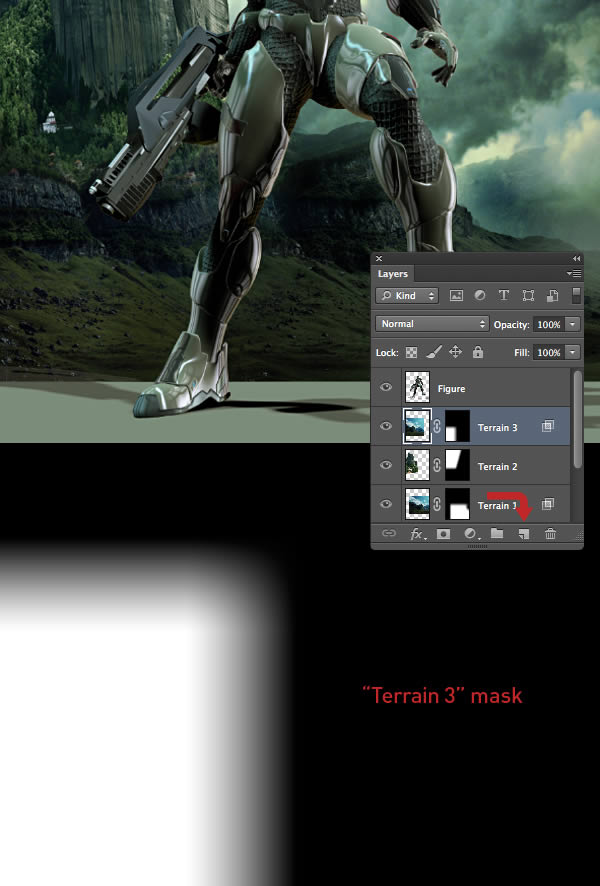This screenshot has width=600, height=886.
Task: Filter layers by type layers icon
Action: (503, 295)
